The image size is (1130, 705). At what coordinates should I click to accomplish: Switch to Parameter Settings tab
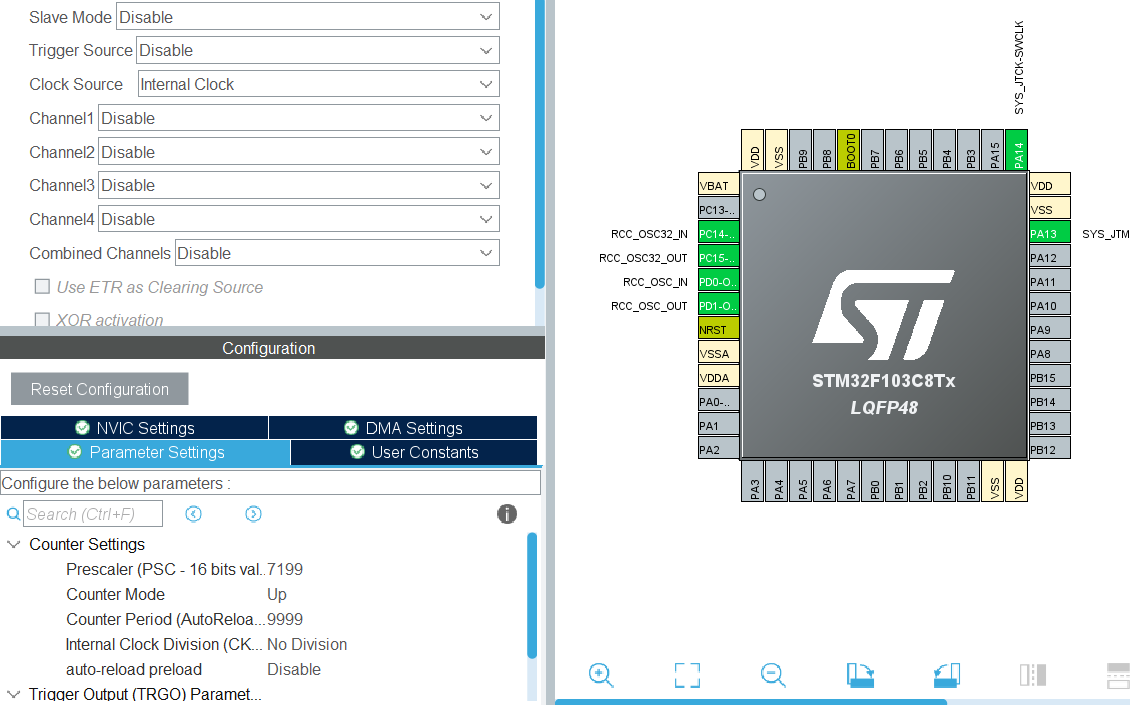[146, 452]
